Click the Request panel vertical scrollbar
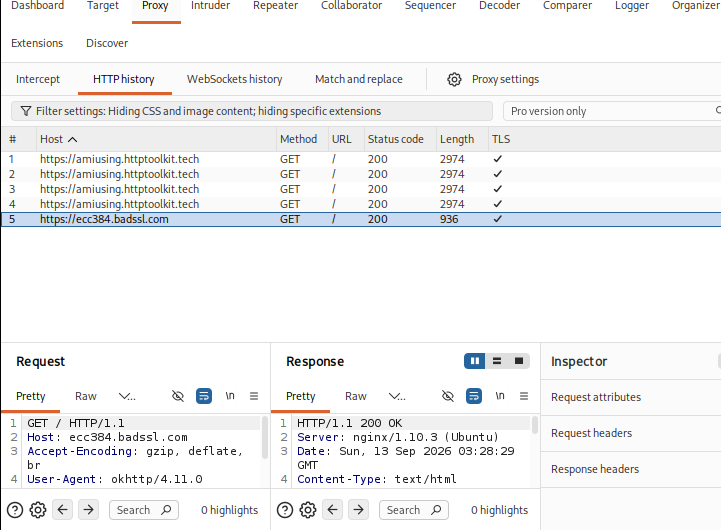This screenshot has width=721, height=530. (x=265, y=437)
